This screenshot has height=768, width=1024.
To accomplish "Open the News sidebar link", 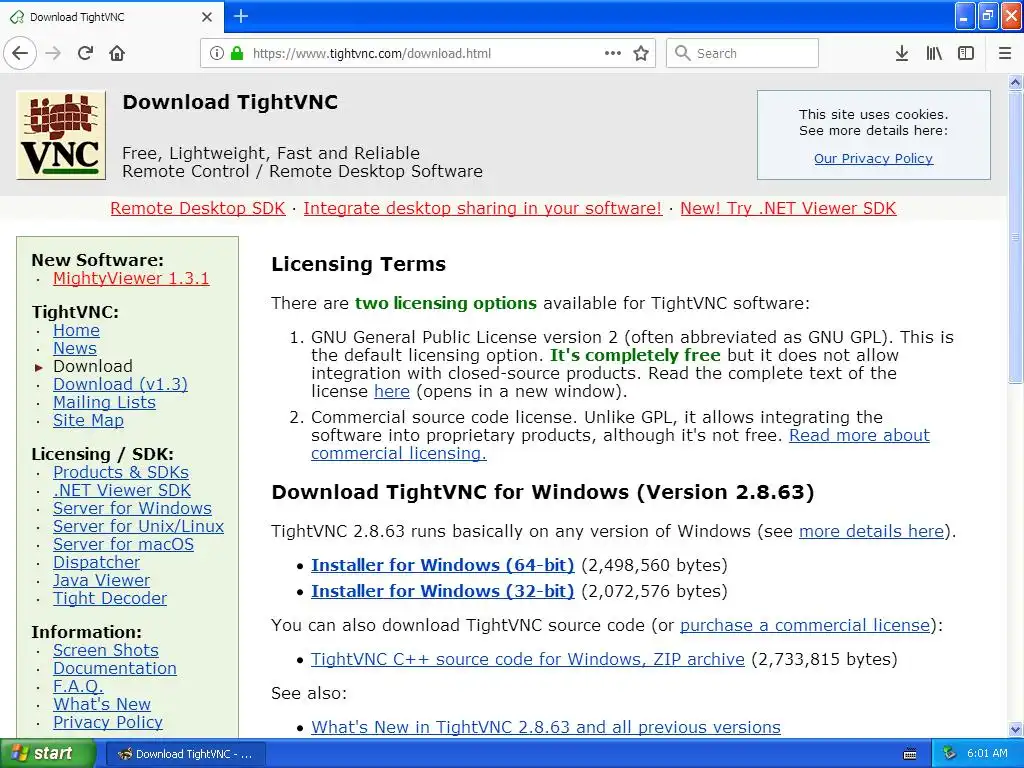I will tap(74, 348).
